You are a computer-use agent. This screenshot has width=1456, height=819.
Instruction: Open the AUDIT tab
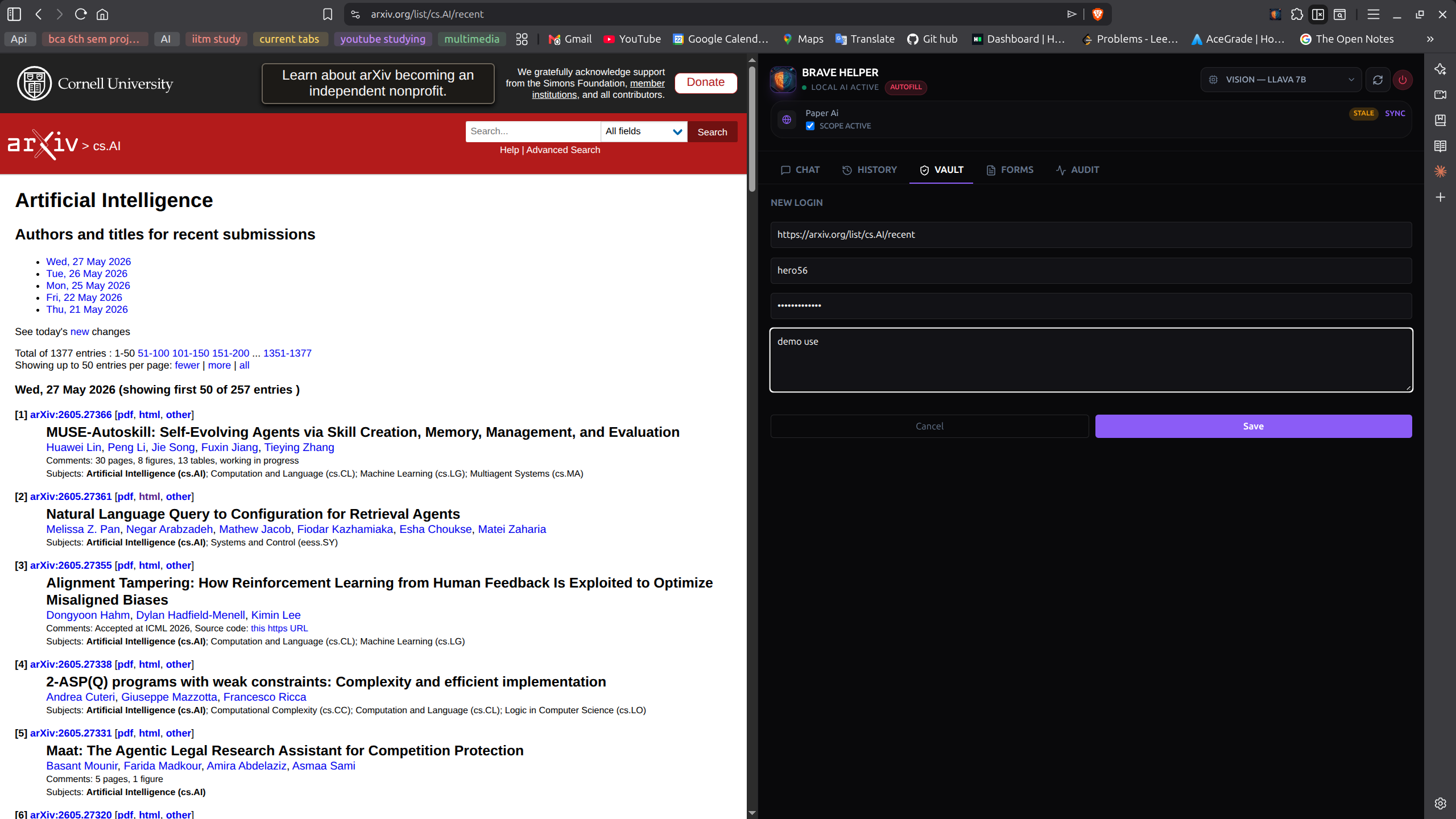tap(1077, 170)
